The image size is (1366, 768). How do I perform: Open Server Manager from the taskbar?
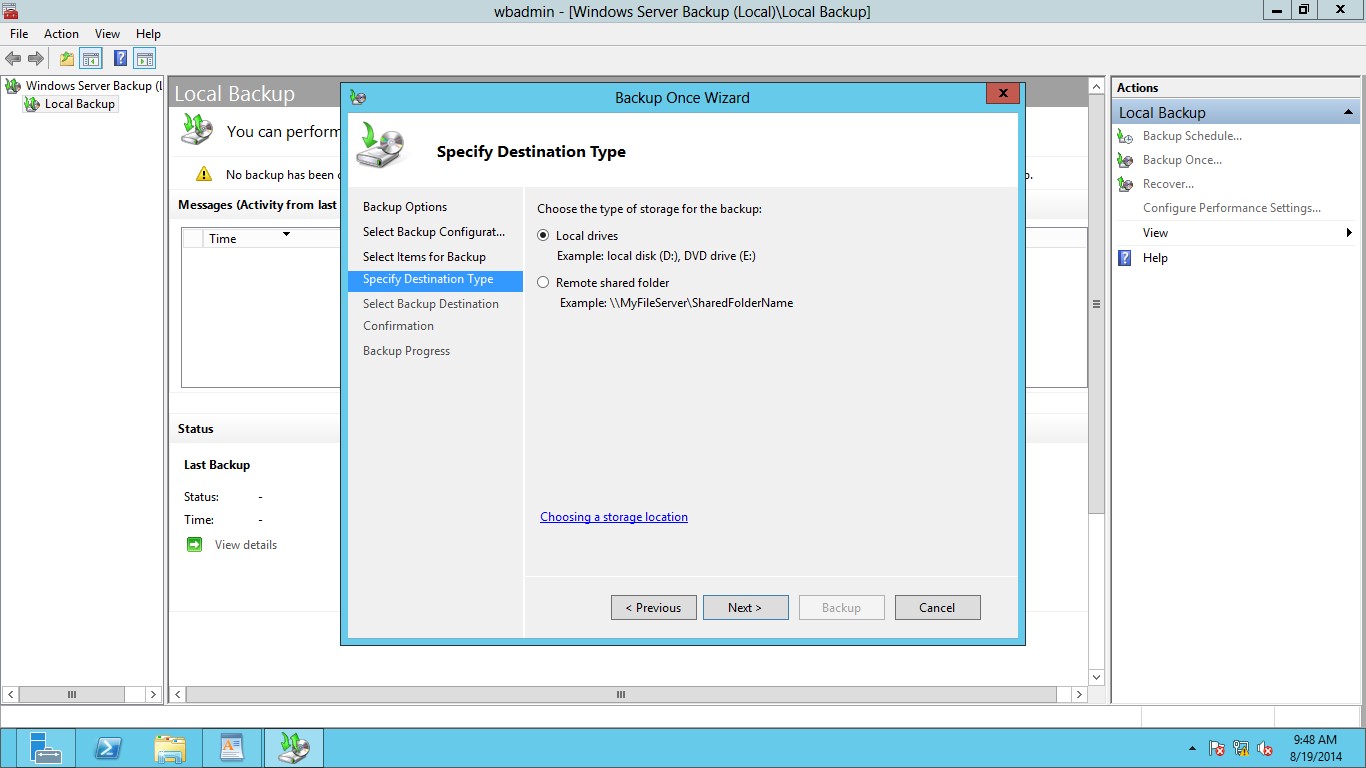click(x=46, y=747)
